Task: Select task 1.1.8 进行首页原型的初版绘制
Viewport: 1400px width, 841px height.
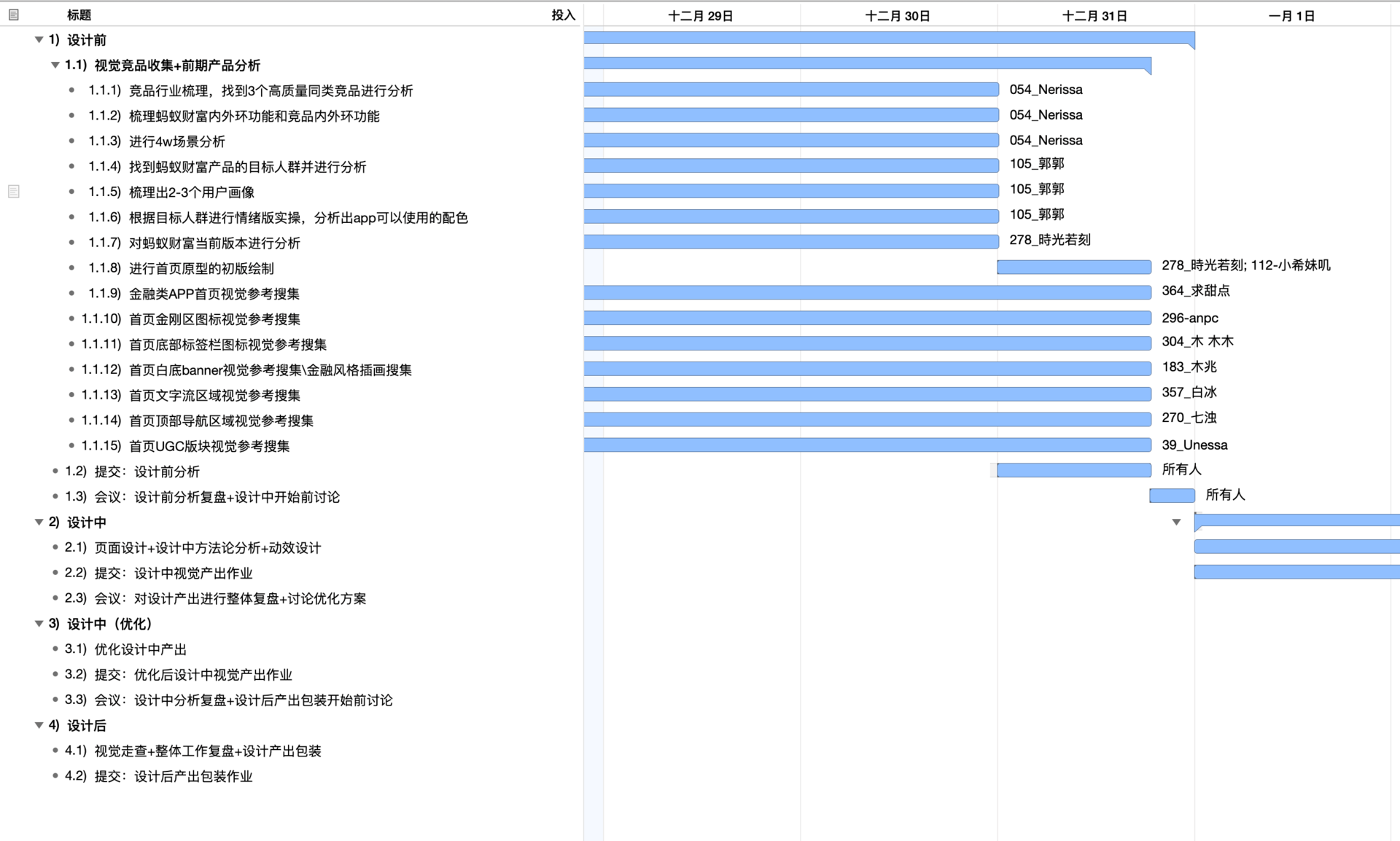Action: [x=201, y=268]
